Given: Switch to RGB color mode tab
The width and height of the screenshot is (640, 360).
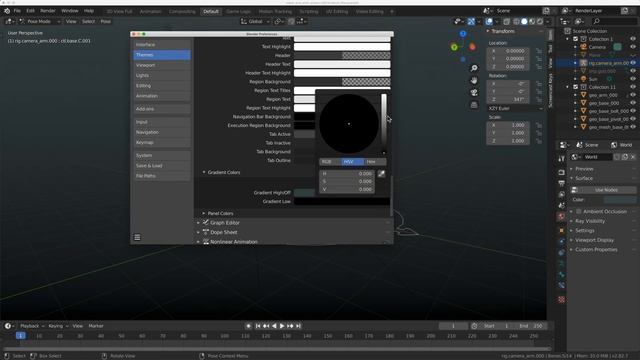Looking at the screenshot, I should pyautogui.click(x=330, y=162).
